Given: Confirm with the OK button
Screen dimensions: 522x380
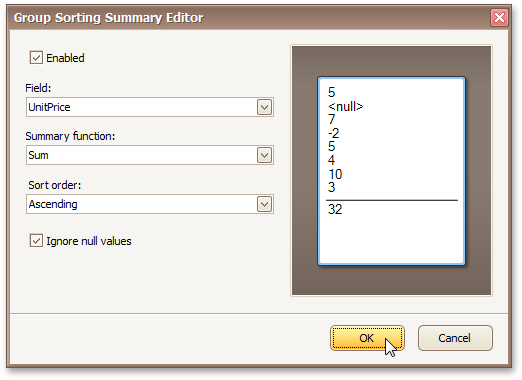Looking at the screenshot, I should click(367, 338).
